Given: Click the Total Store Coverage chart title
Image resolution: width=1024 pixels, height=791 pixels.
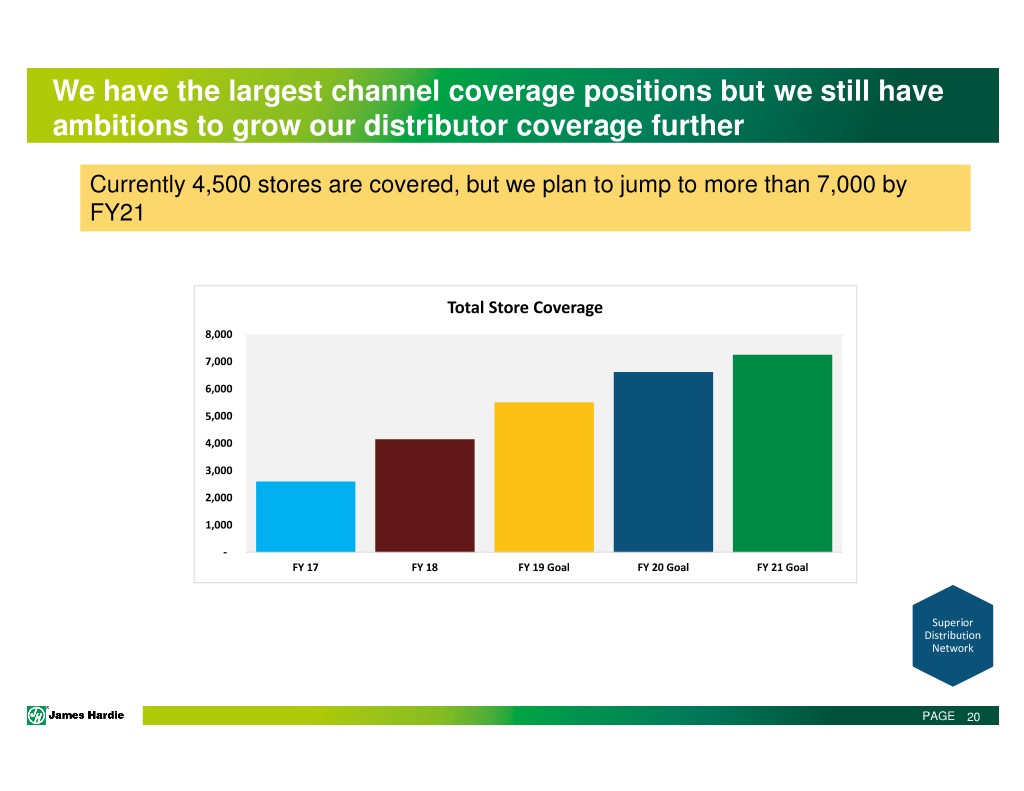Looking at the screenshot, I should 525,307.
